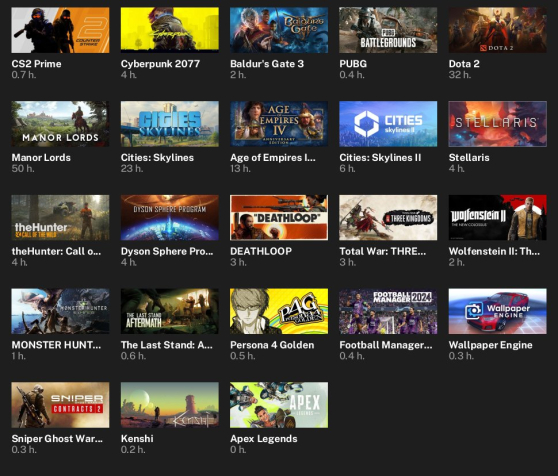Select the Stellaris cover art

pos(498,124)
